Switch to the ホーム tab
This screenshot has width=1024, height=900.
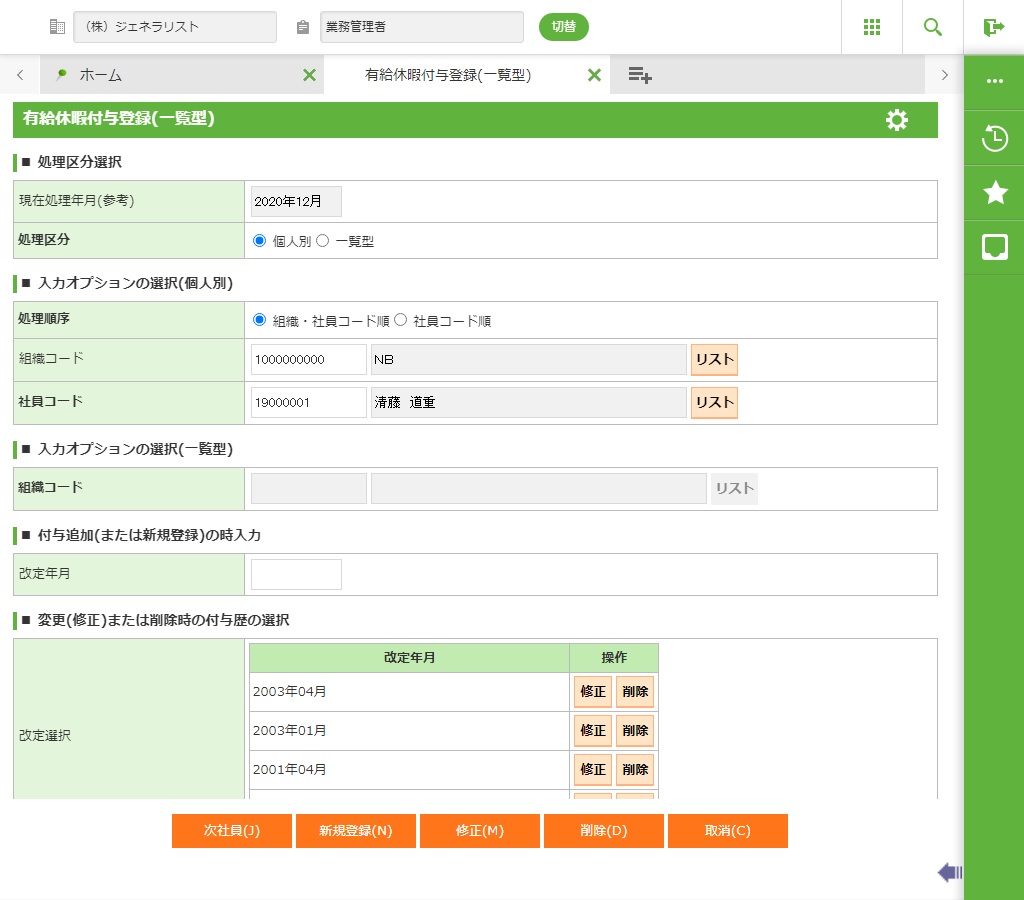click(x=100, y=75)
